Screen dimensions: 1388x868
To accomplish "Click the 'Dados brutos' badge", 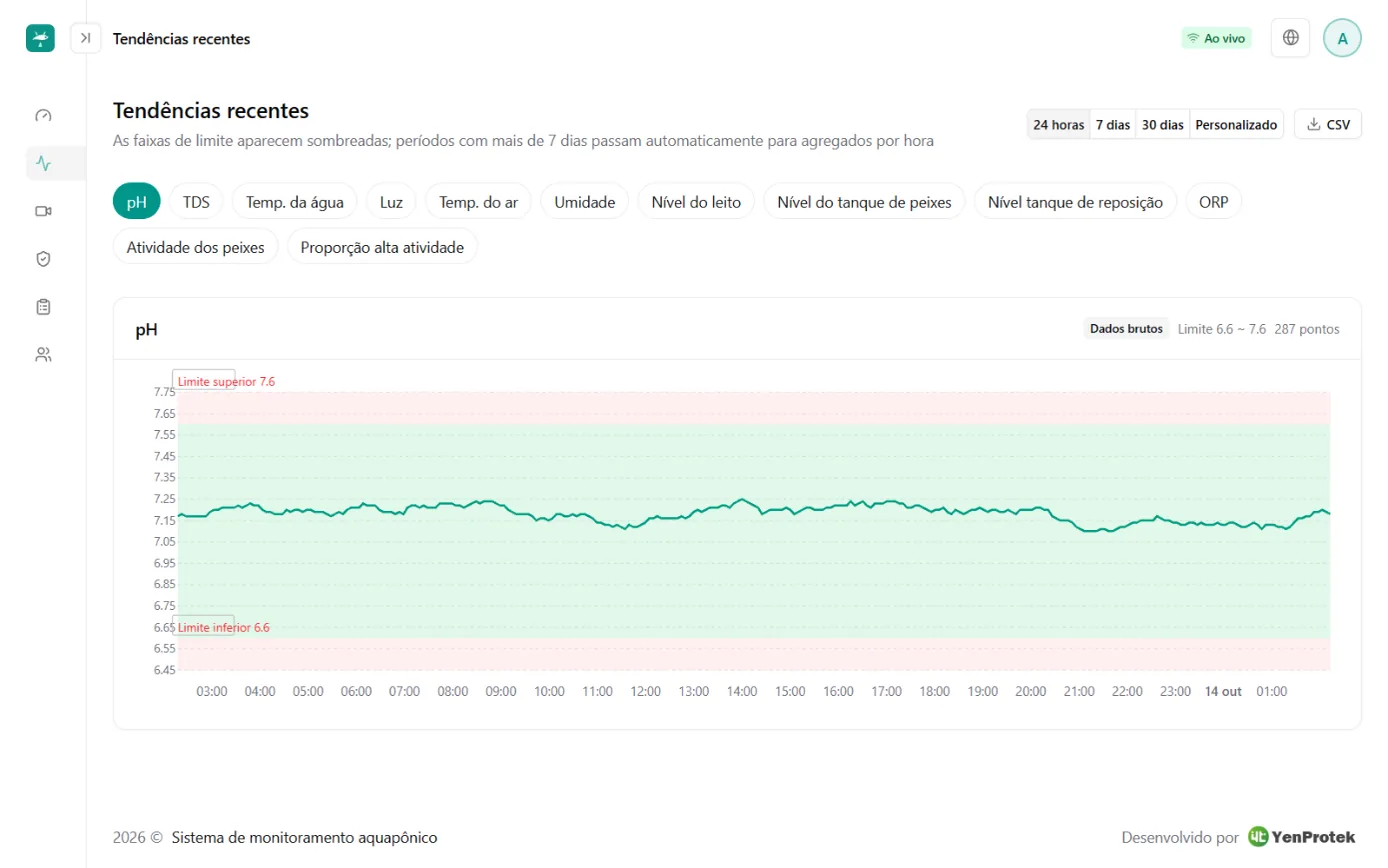I will [x=1126, y=329].
